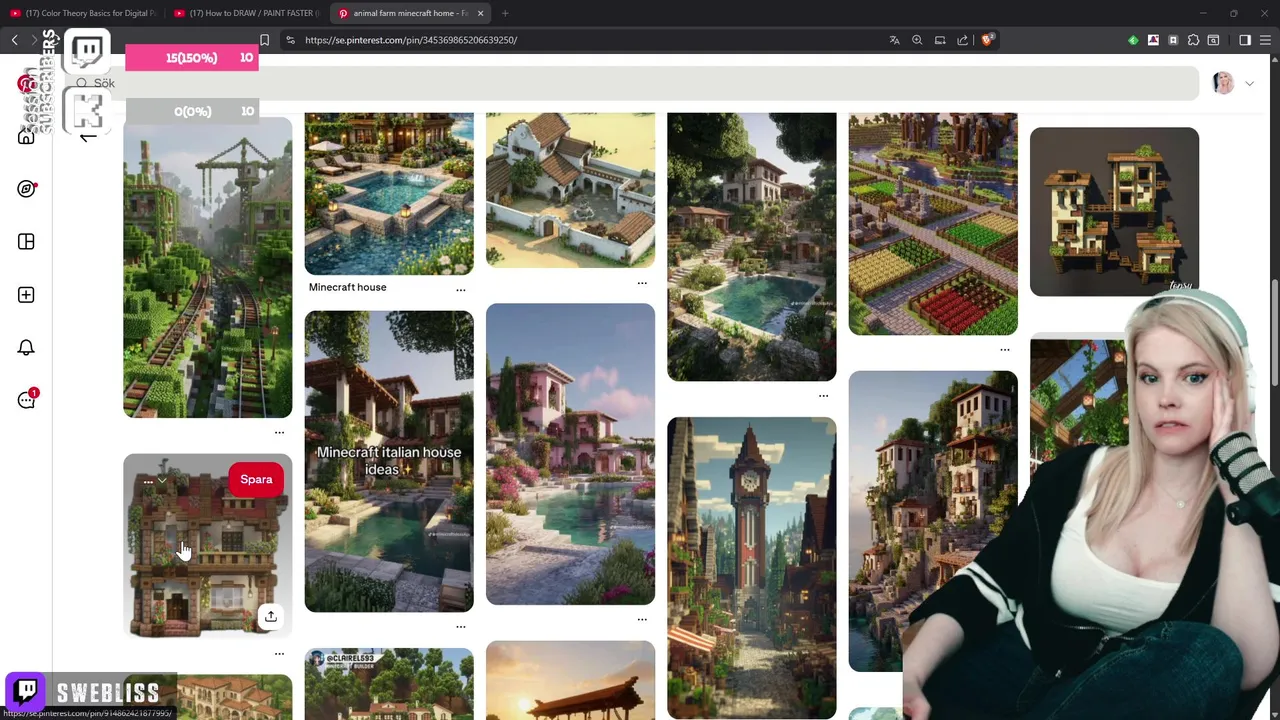
Task: Open the pink villa with pool pin
Action: pos(570,454)
